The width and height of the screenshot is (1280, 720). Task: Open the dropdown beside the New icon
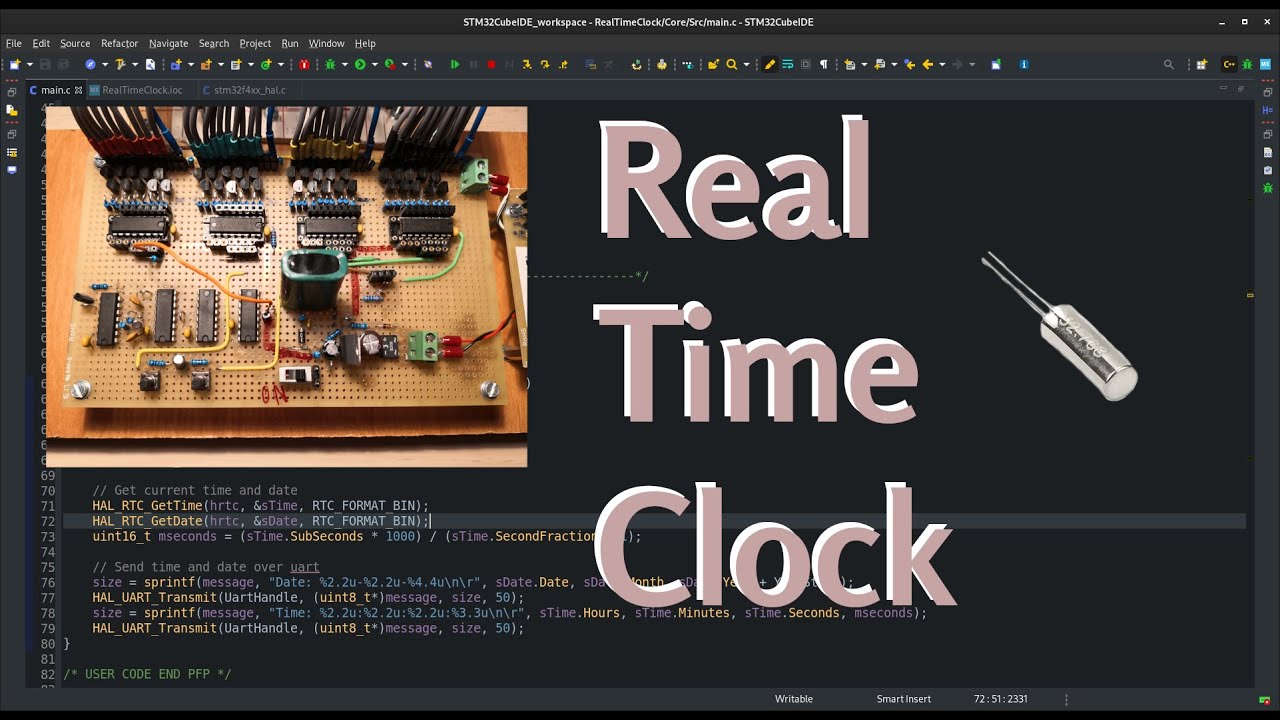click(30, 64)
